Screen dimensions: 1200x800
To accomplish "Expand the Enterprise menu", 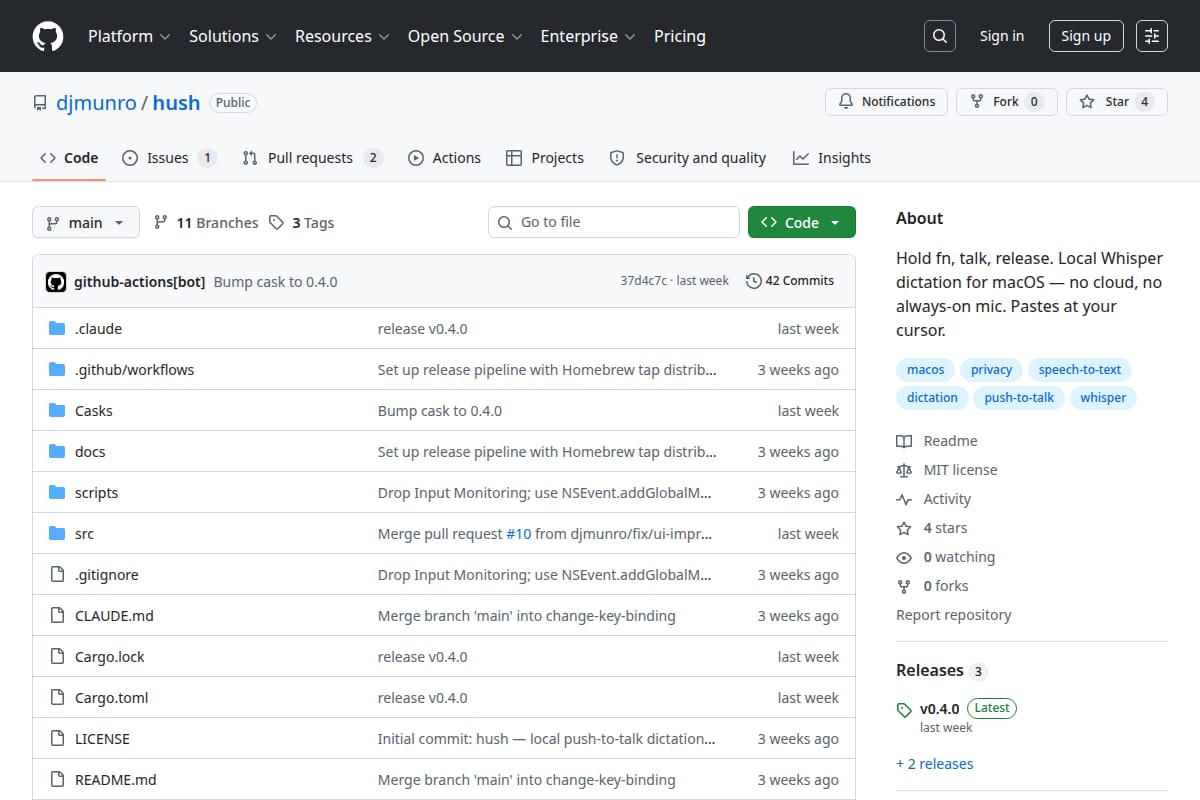I will [x=588, y=36].
